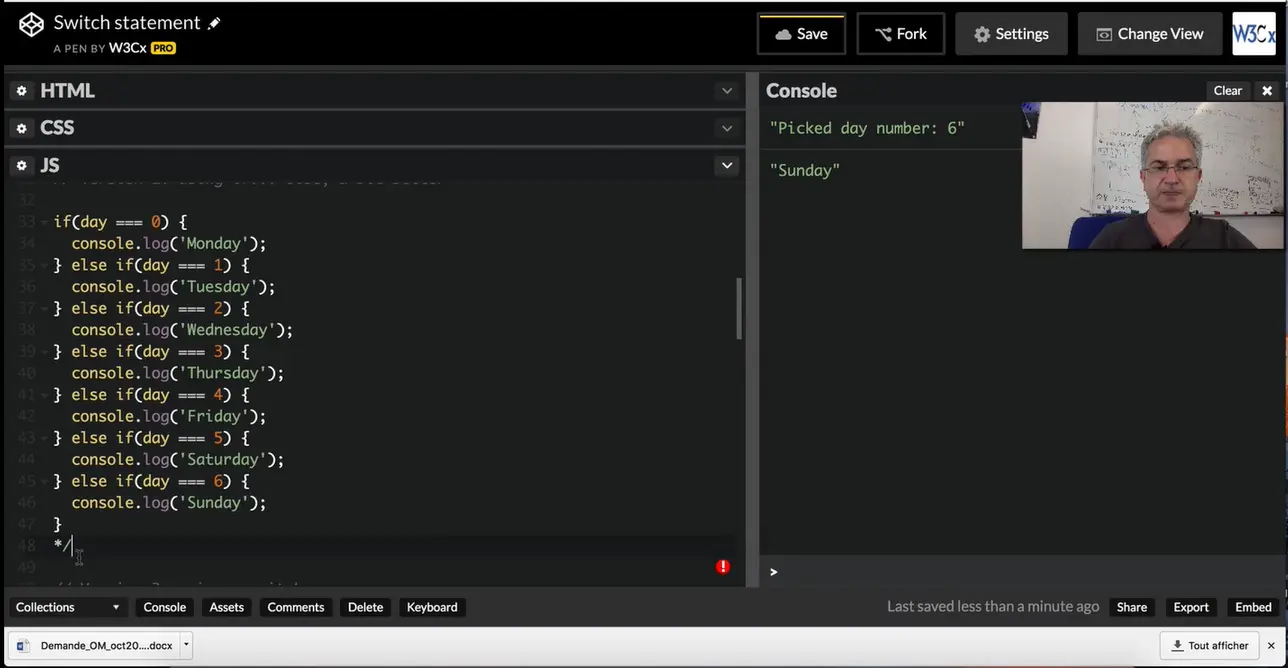This screenshot has height=668, width=1288.
Task: Click the PRO badge
Action: (x=163, y=48)
